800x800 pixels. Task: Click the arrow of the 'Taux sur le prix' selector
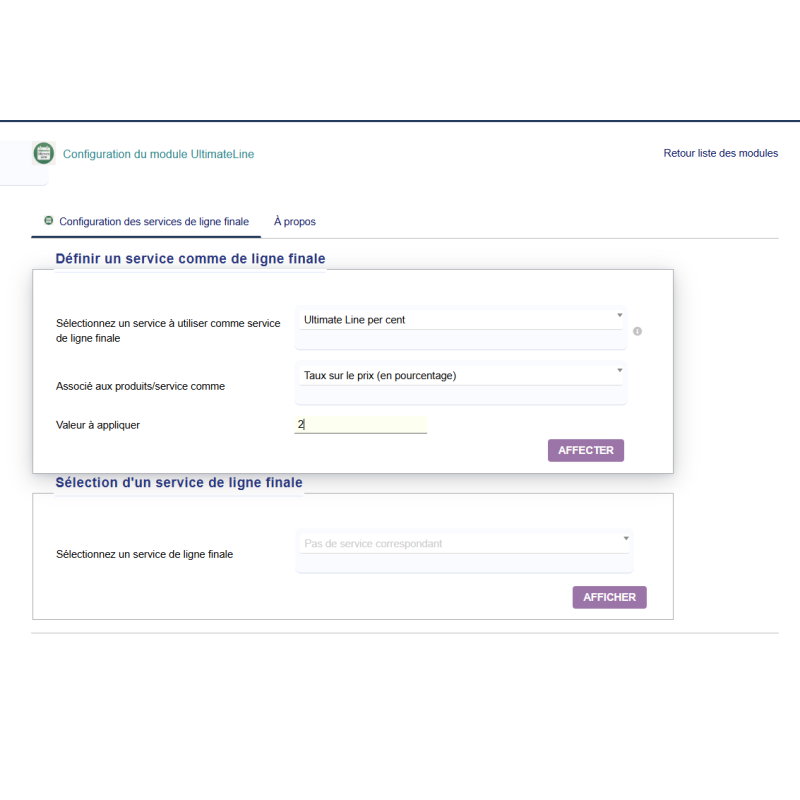point(619,370)
